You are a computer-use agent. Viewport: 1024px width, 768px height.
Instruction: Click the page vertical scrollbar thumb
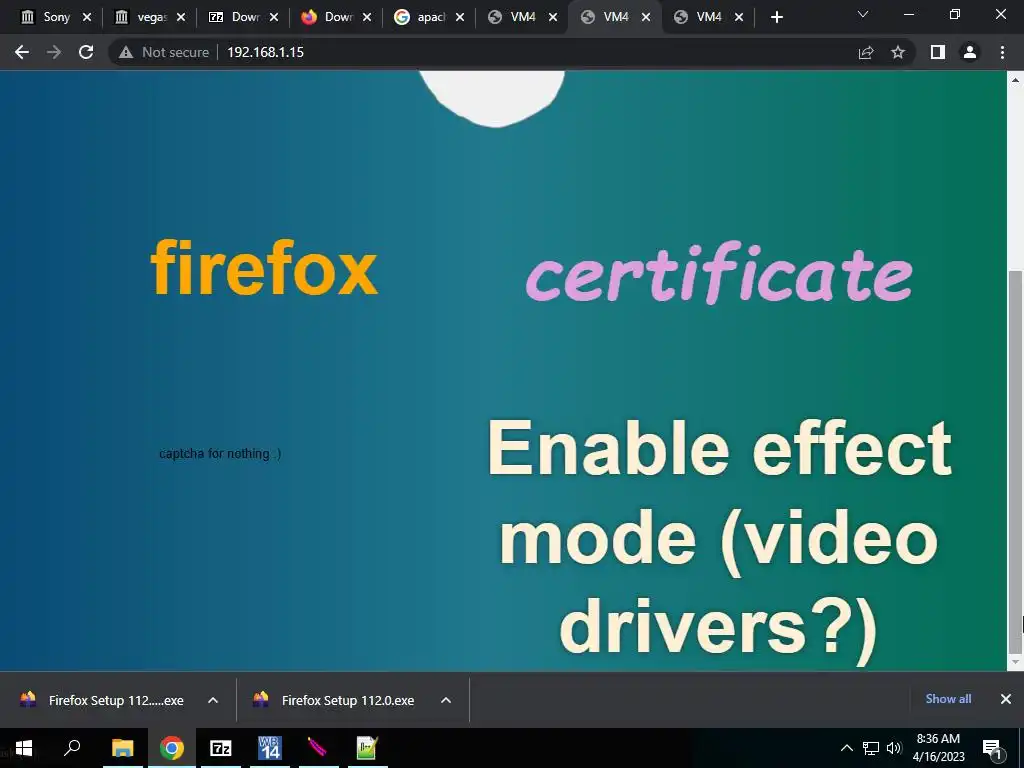[x=1015, y=461]
